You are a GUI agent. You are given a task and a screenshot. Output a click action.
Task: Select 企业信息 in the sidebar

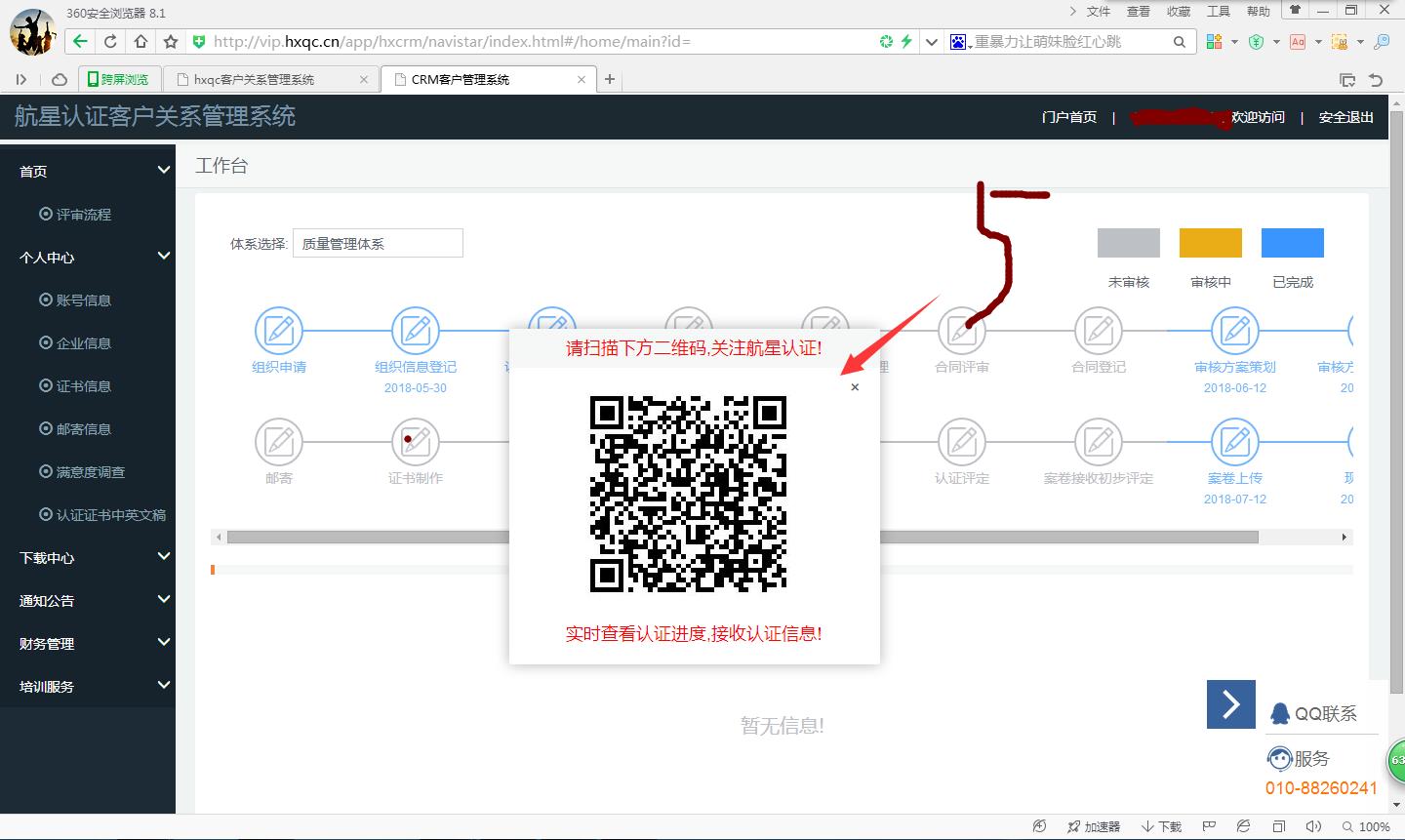coord(83,343)
